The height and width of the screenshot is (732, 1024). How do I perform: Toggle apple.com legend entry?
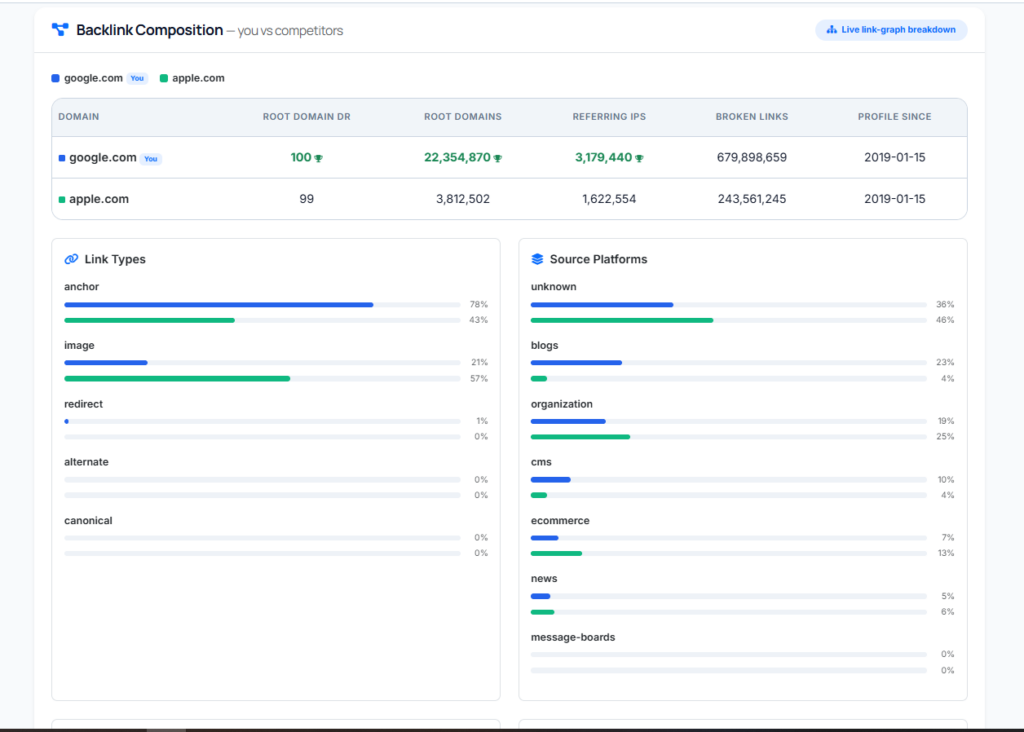coord(192,78)
